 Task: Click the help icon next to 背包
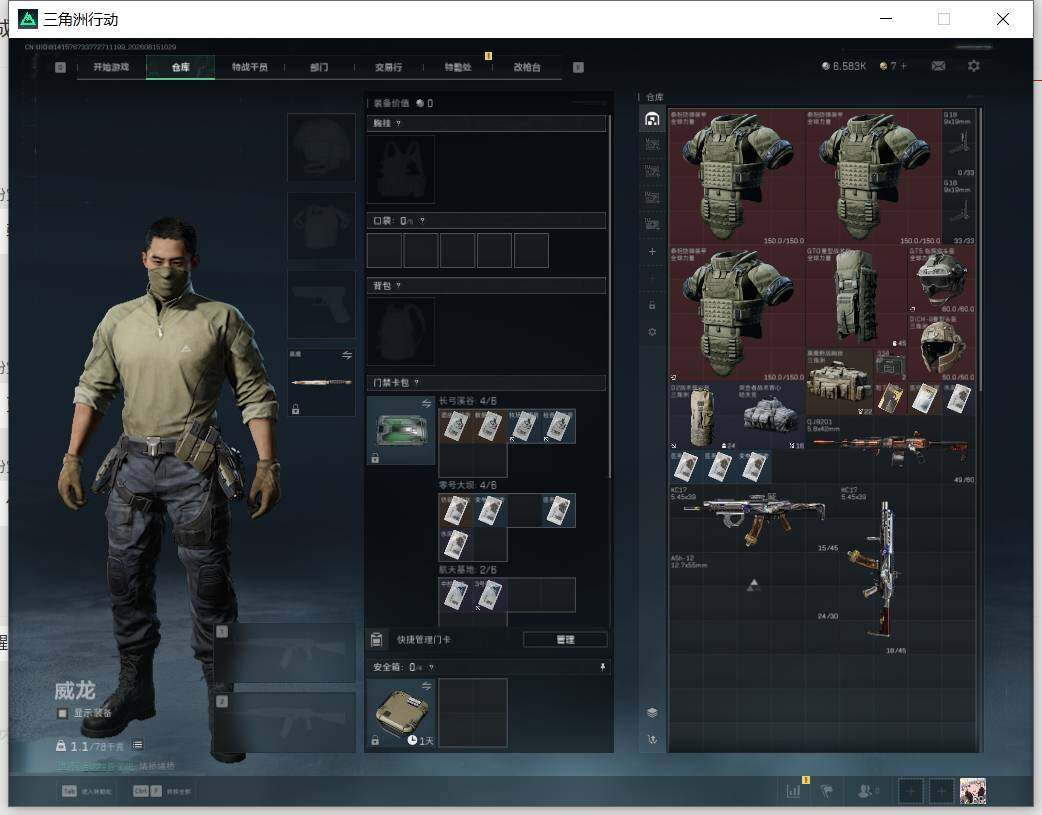[398, 285]
